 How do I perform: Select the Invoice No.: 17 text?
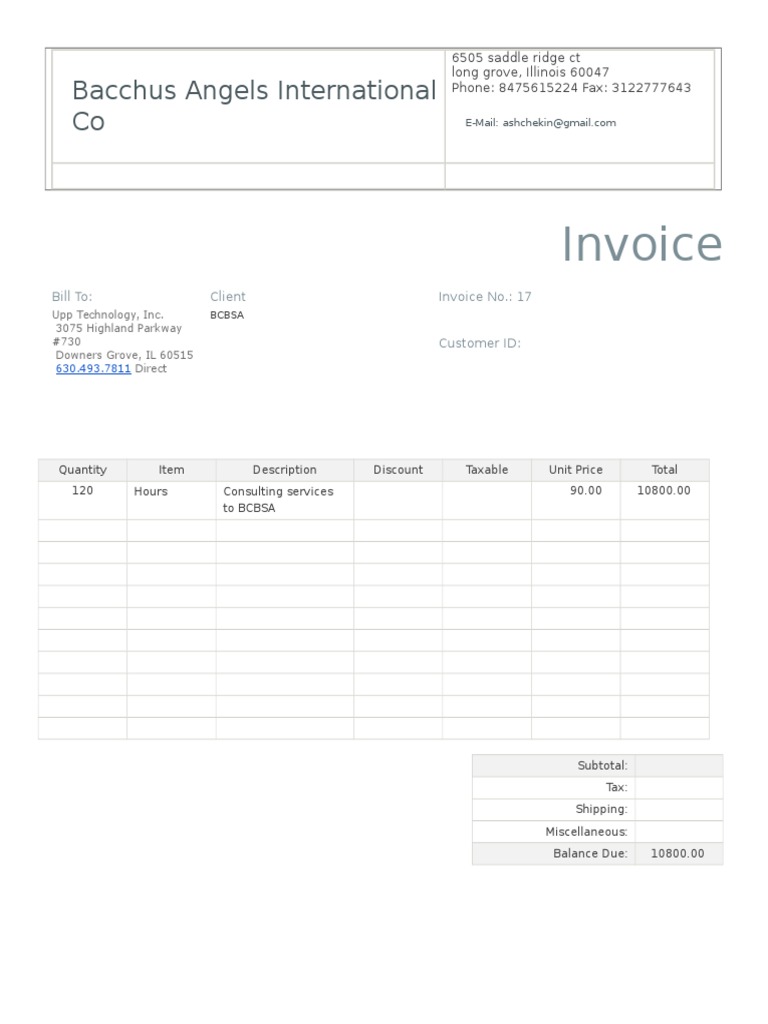pyautogui.click(x=485, y=296)
